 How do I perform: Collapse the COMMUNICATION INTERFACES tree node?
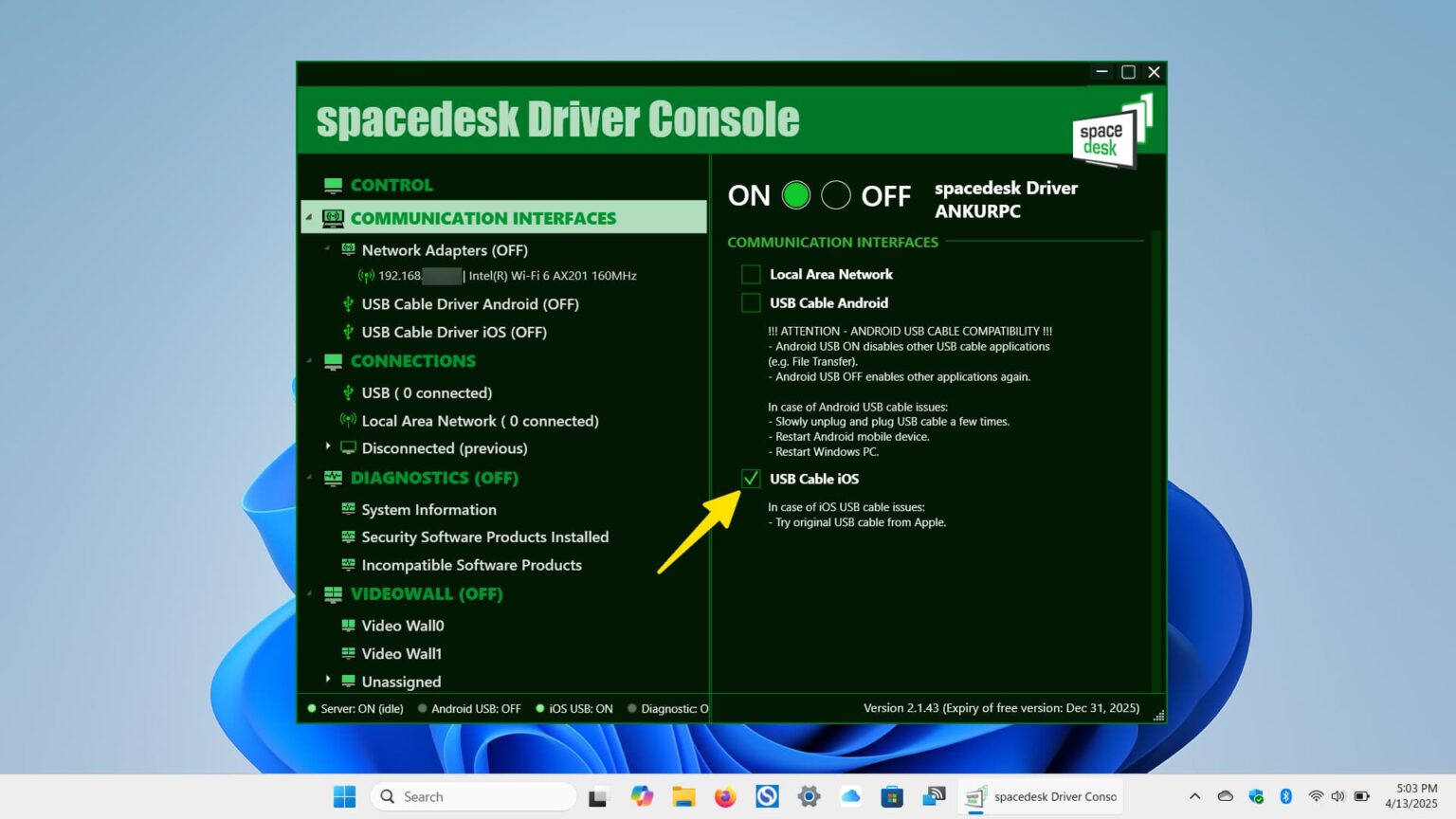[309, 218]
